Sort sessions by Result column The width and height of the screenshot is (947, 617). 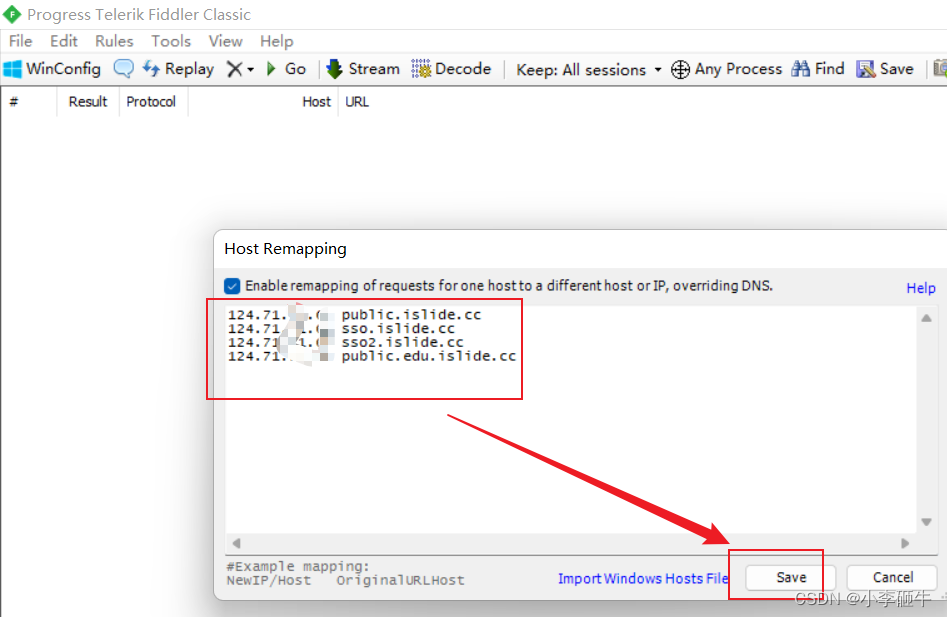click(x=88, y=101)
